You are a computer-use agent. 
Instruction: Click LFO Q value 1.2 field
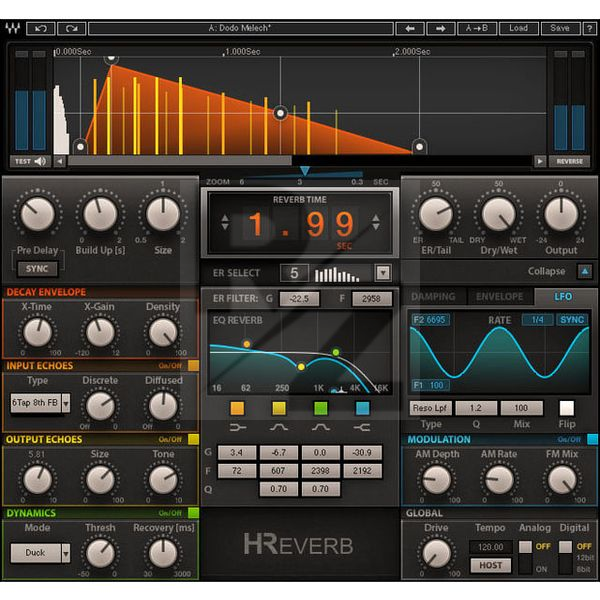(x=476, y=408)
